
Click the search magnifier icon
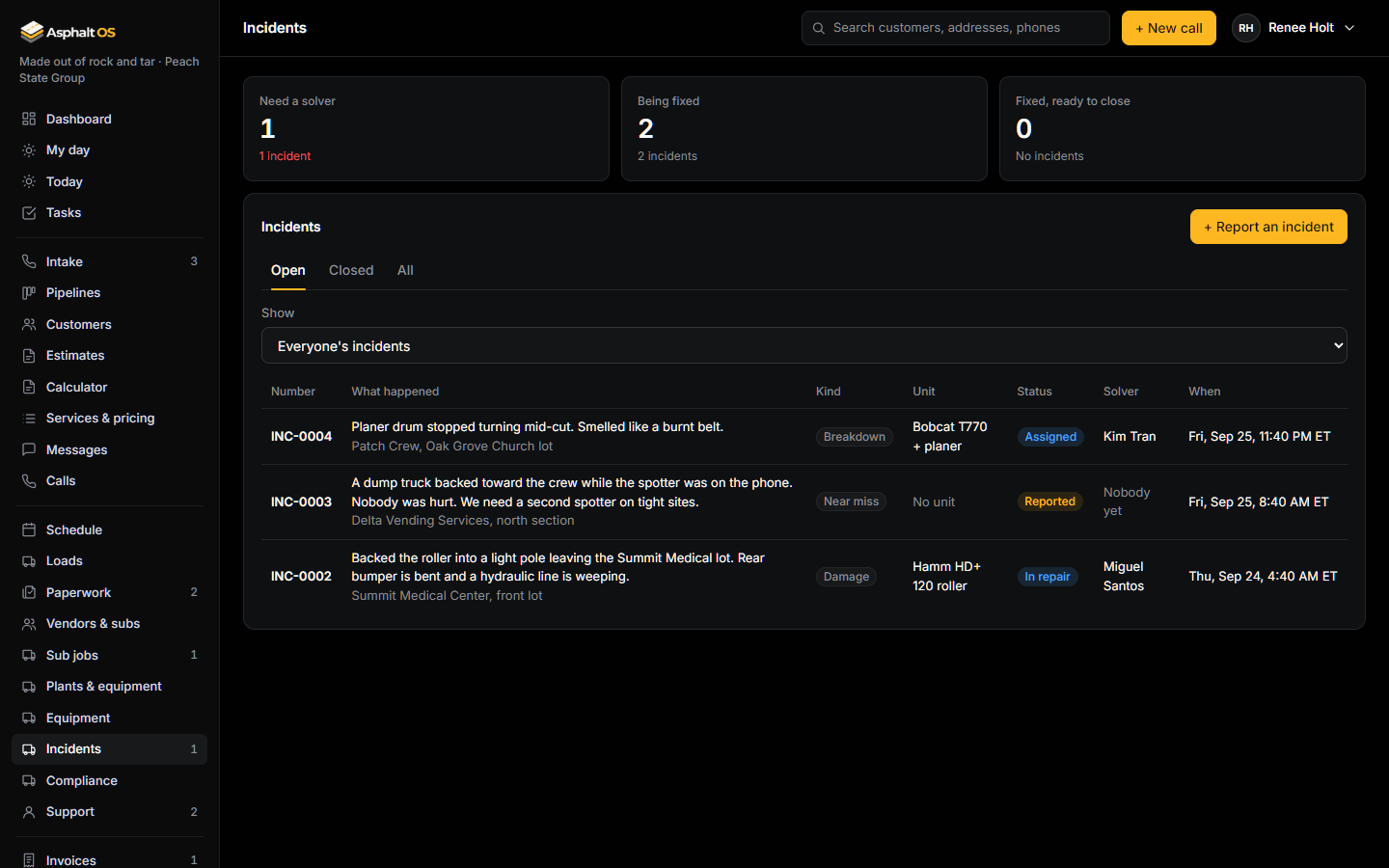[x=819, y=28]
